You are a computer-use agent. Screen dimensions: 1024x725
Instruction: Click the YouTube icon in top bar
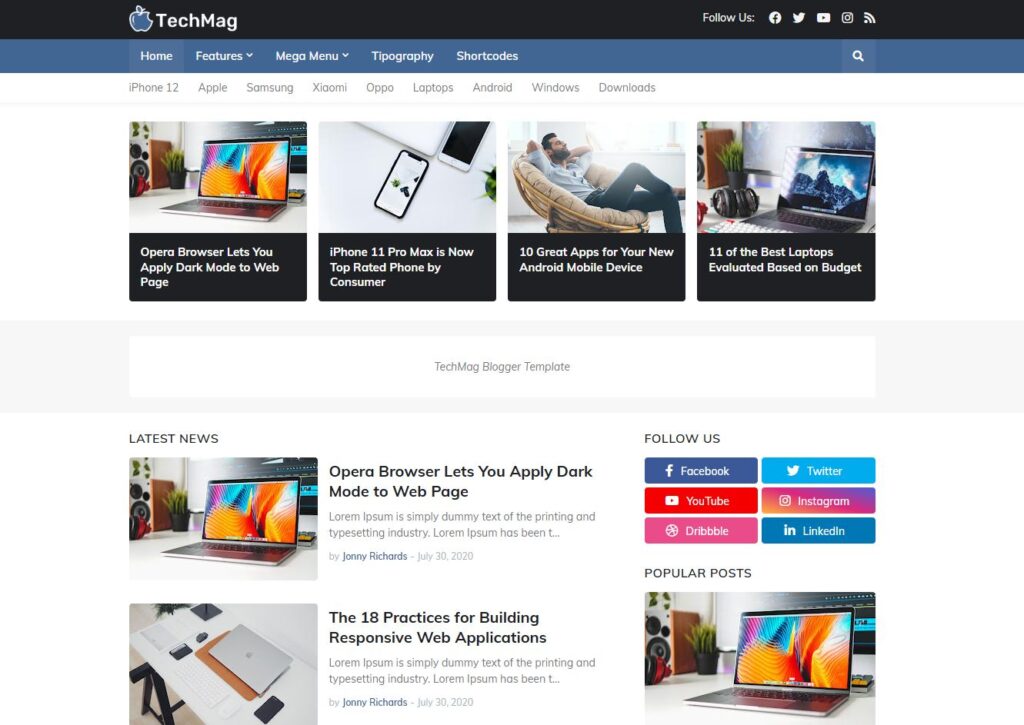pos(823,18)
